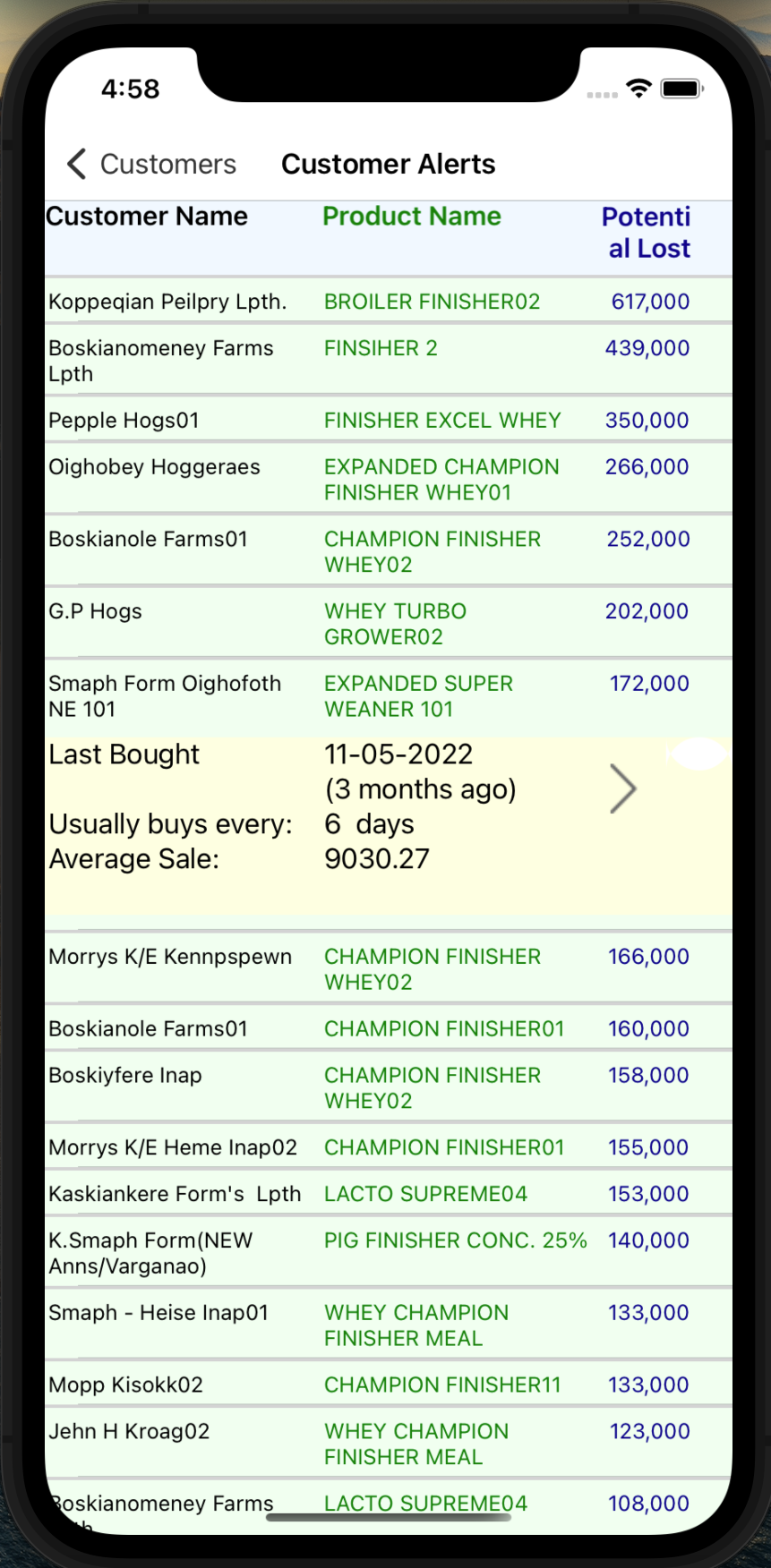
Task: Tap the home indicator bar
Action: [x=389, y=1517]
